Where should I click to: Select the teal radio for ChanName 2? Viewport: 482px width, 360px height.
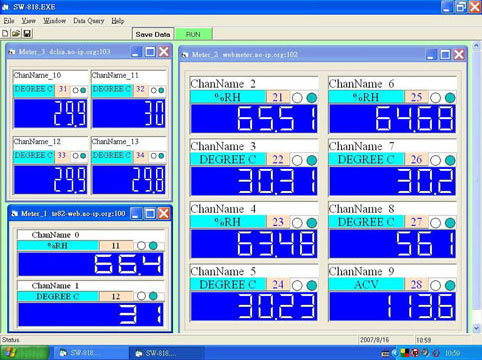point(312,98)
